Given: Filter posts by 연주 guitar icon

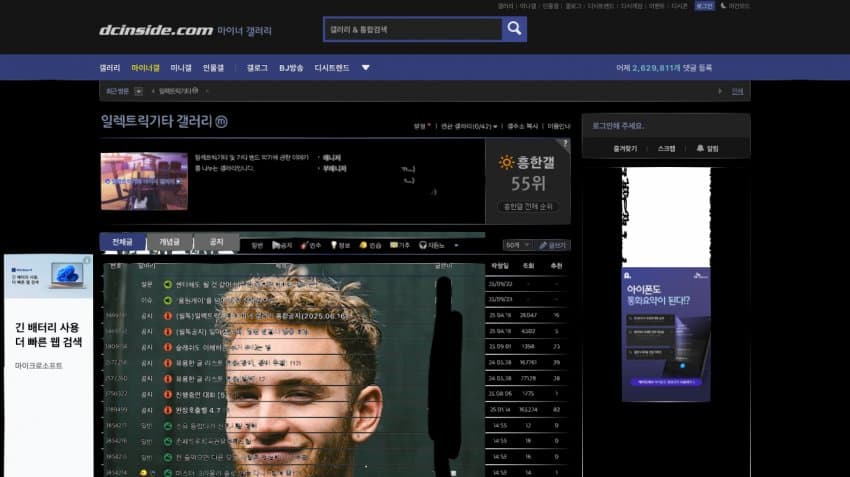Looking at the screenshot, I should (314, 244).
